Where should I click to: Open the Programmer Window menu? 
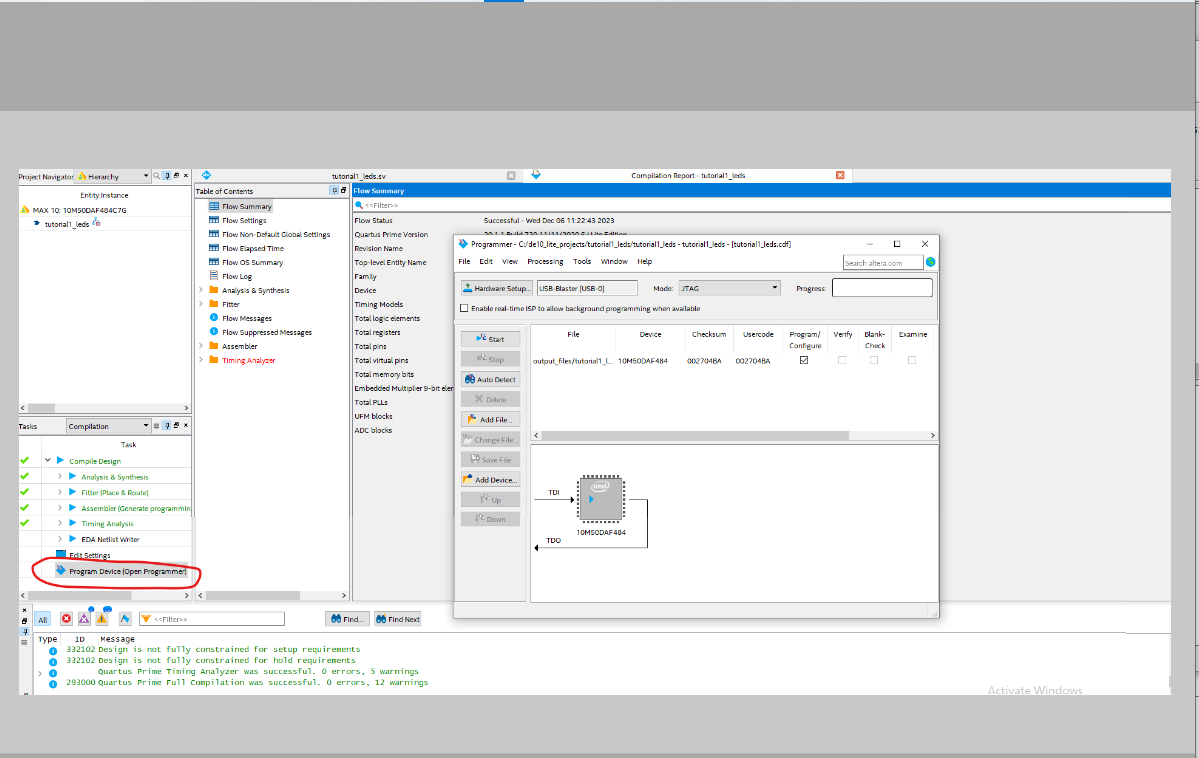pyautogui.click(x=614, y=262)
